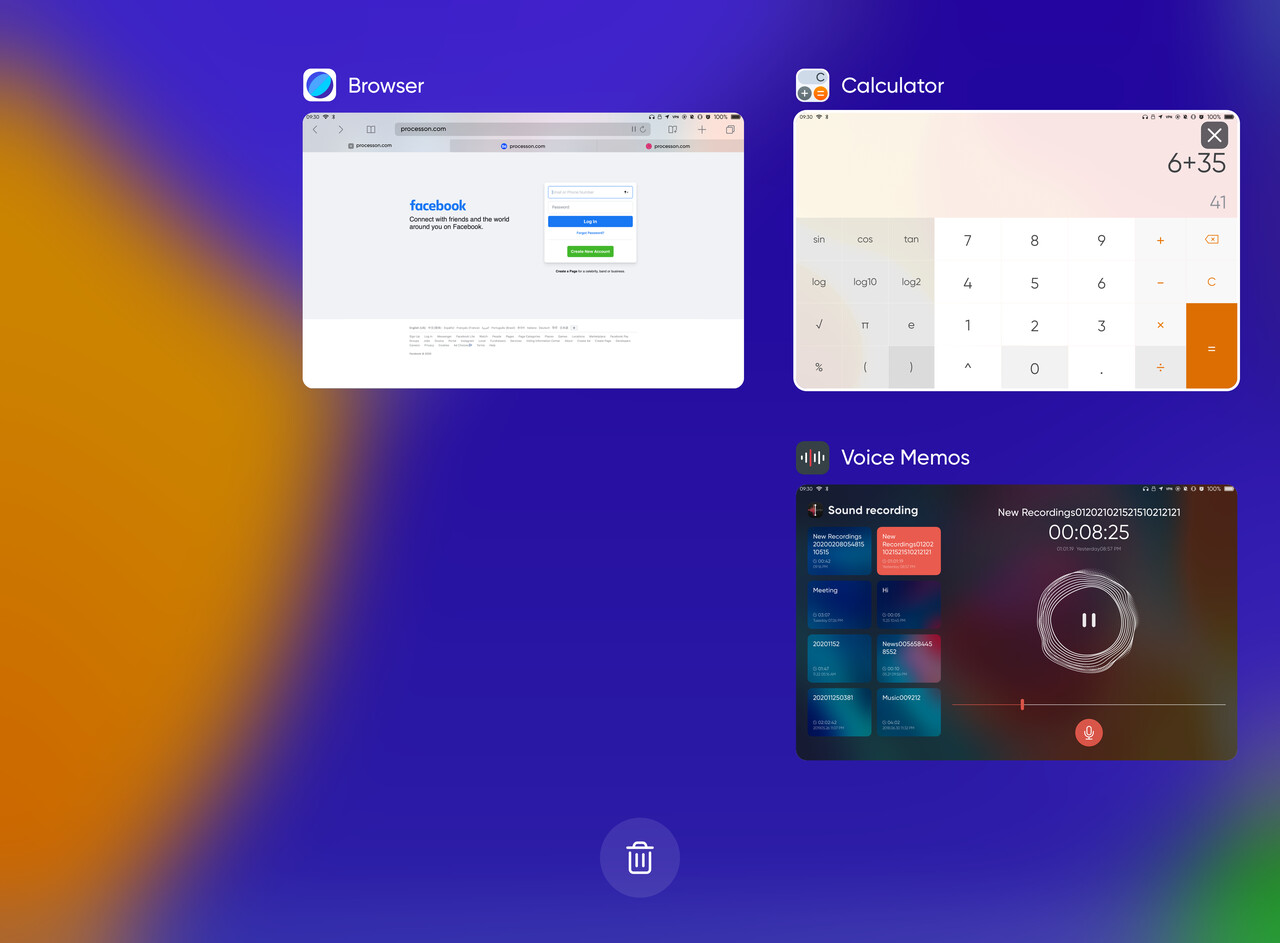The height and width of the screenshot is (943, 1280).
Task: Click the blue Log In button
Action: point(590,222)
